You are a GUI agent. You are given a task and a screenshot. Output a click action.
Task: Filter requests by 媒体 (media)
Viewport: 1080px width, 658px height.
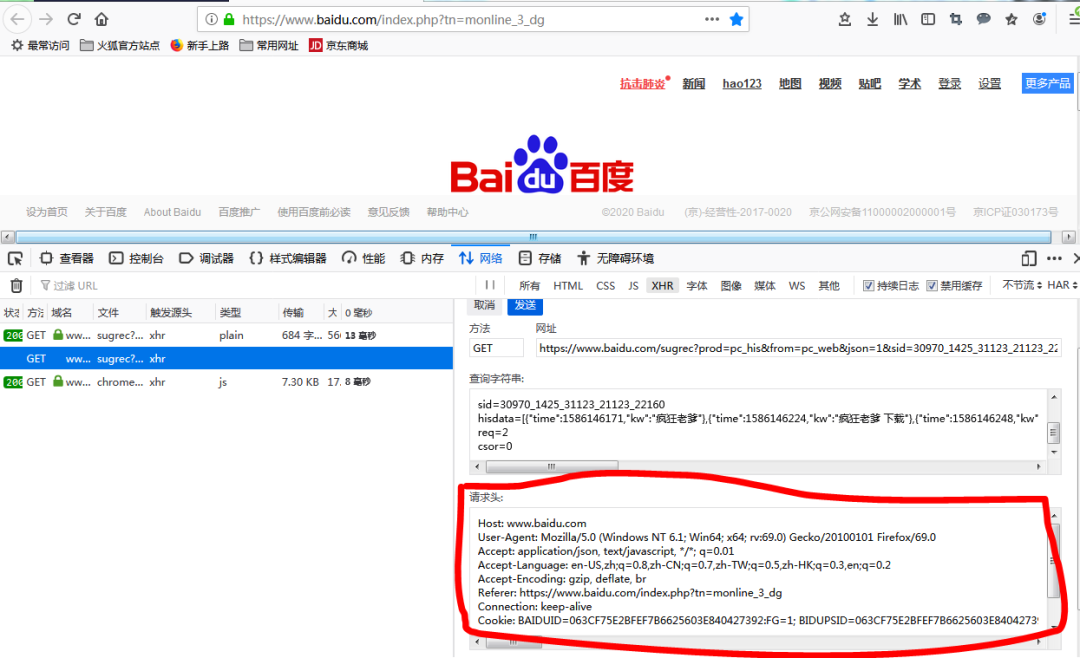point(765,286)
